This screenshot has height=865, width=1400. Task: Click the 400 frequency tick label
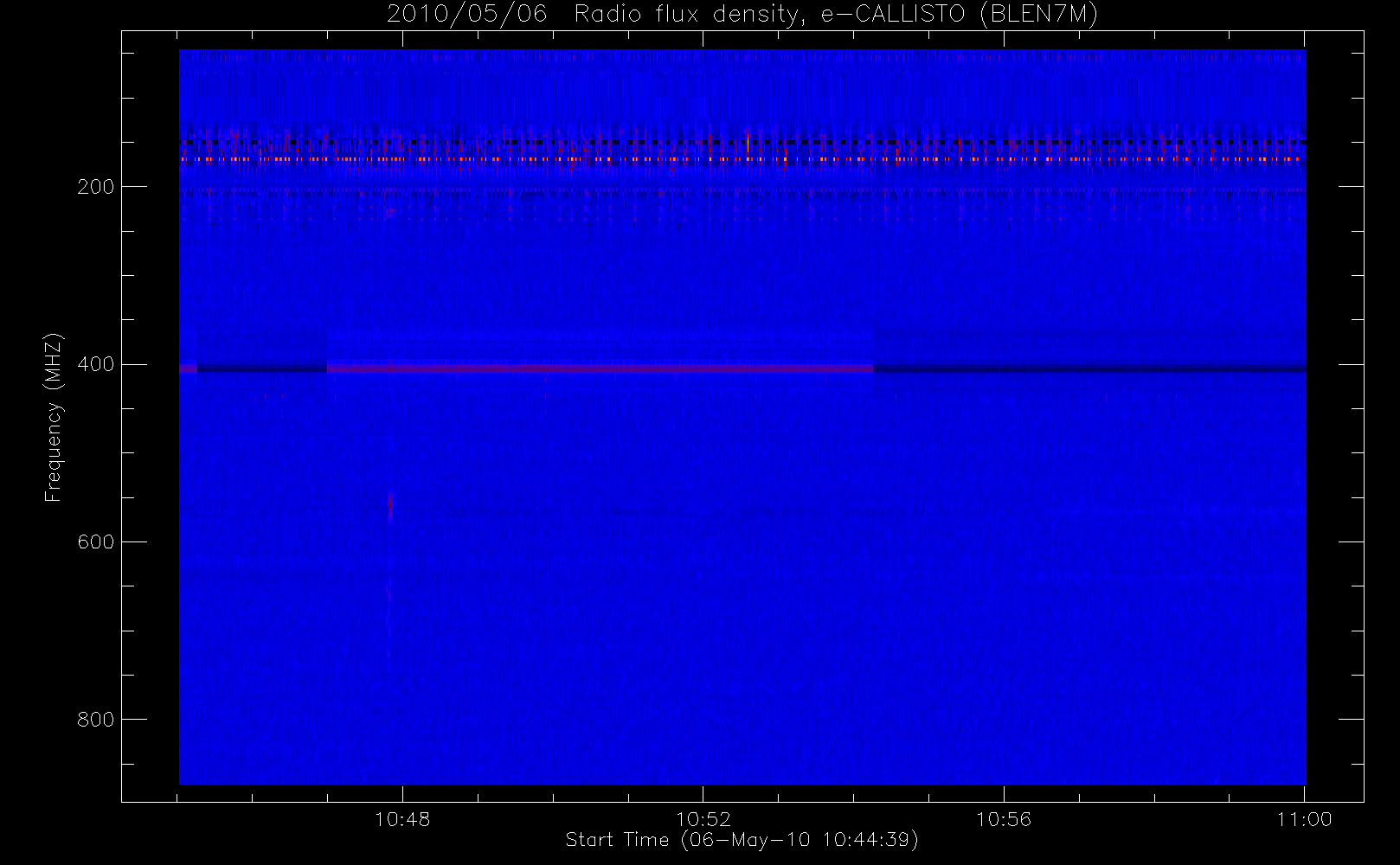(95, 364)
